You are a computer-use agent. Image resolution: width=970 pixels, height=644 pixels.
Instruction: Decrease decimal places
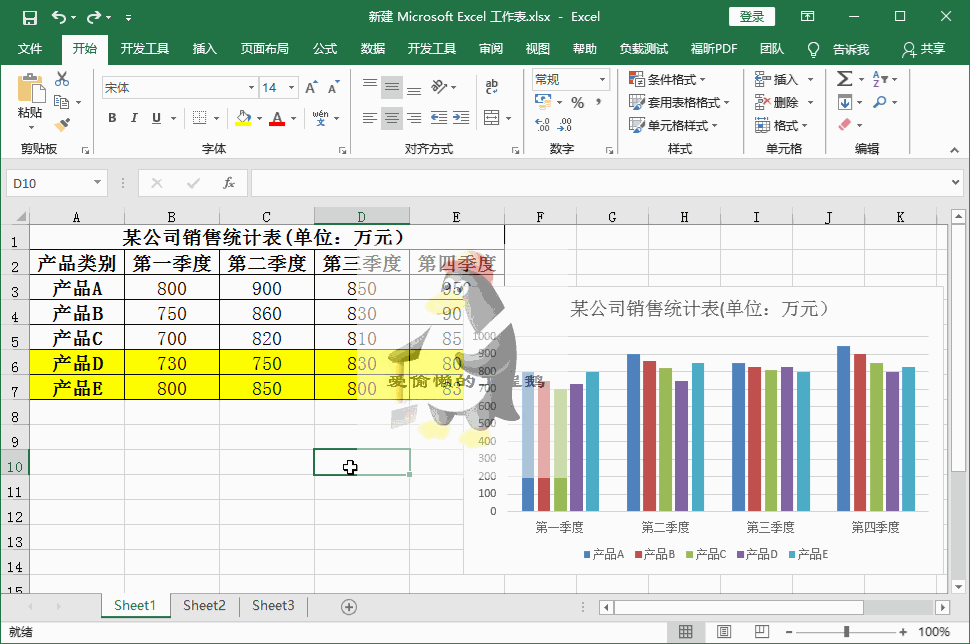click(565, 125)
